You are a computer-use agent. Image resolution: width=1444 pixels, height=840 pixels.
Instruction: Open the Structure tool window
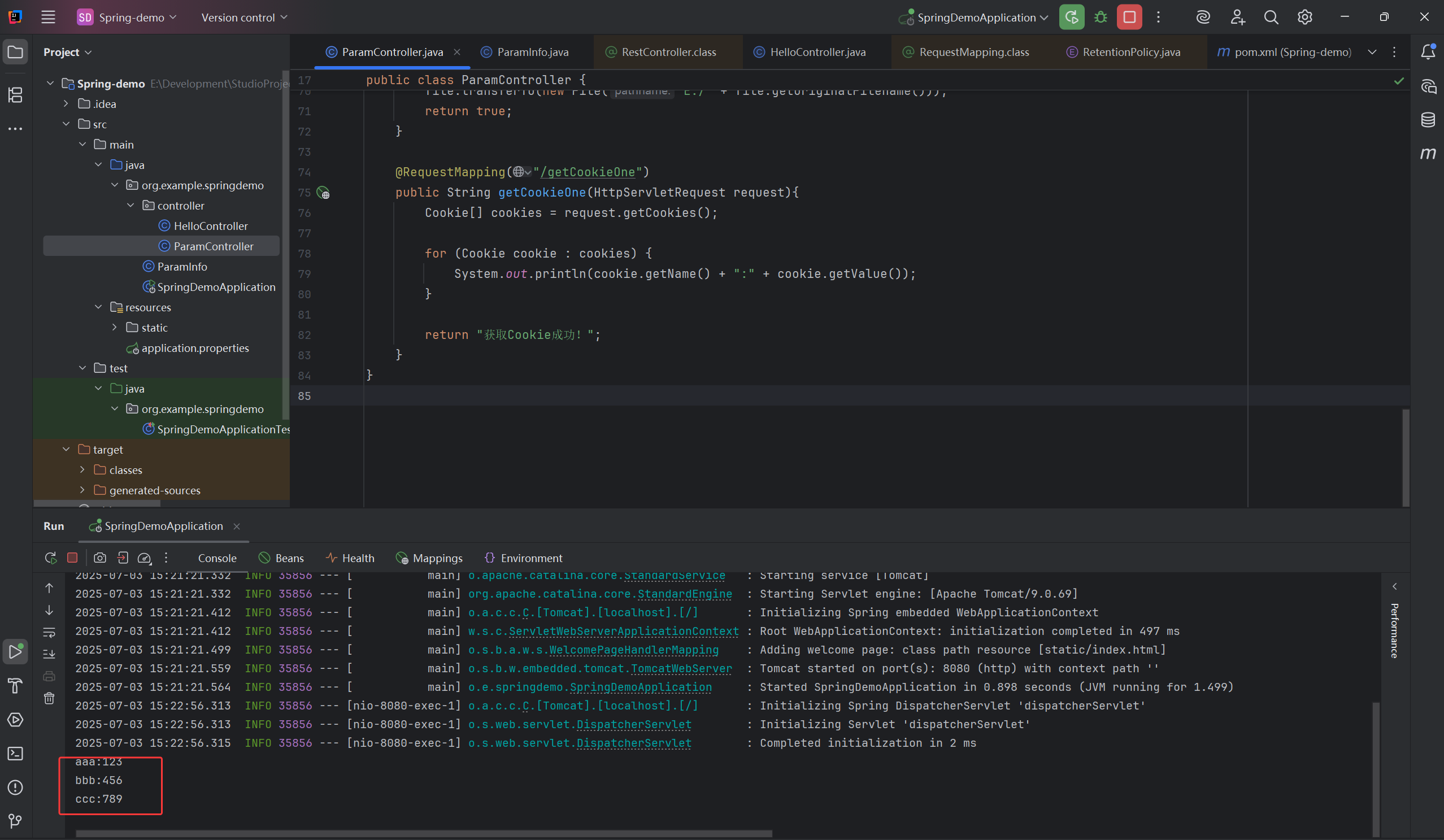point(15,94)
